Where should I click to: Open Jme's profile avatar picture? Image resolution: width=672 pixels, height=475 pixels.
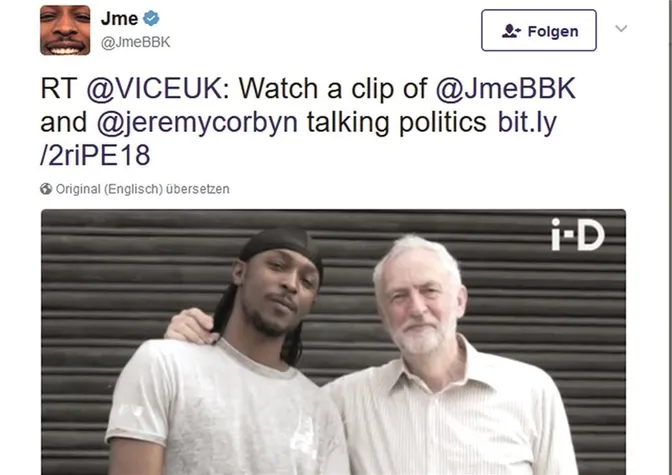click(65, 30)
